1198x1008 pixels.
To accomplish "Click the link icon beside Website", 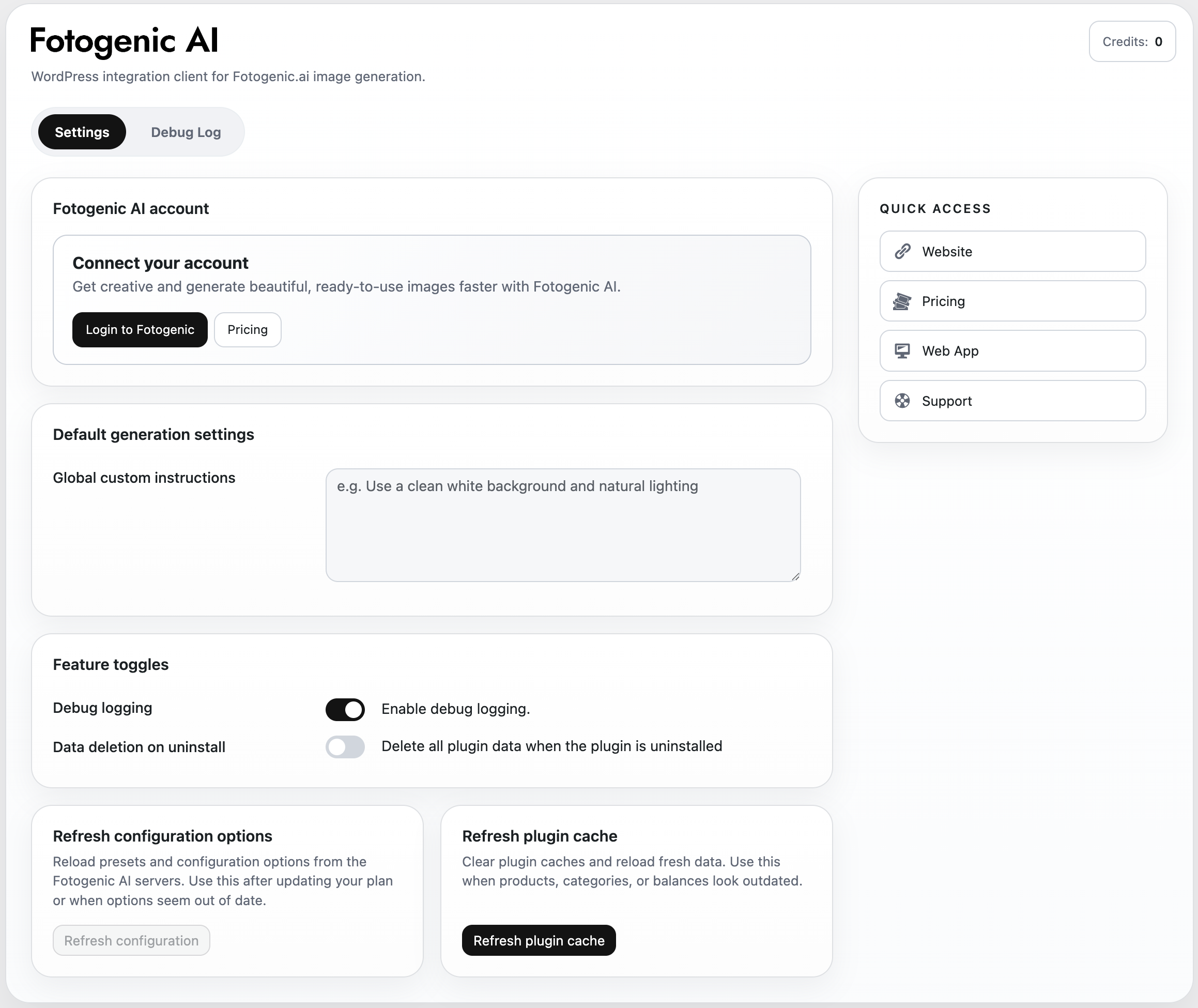I will tap(902, 251).
